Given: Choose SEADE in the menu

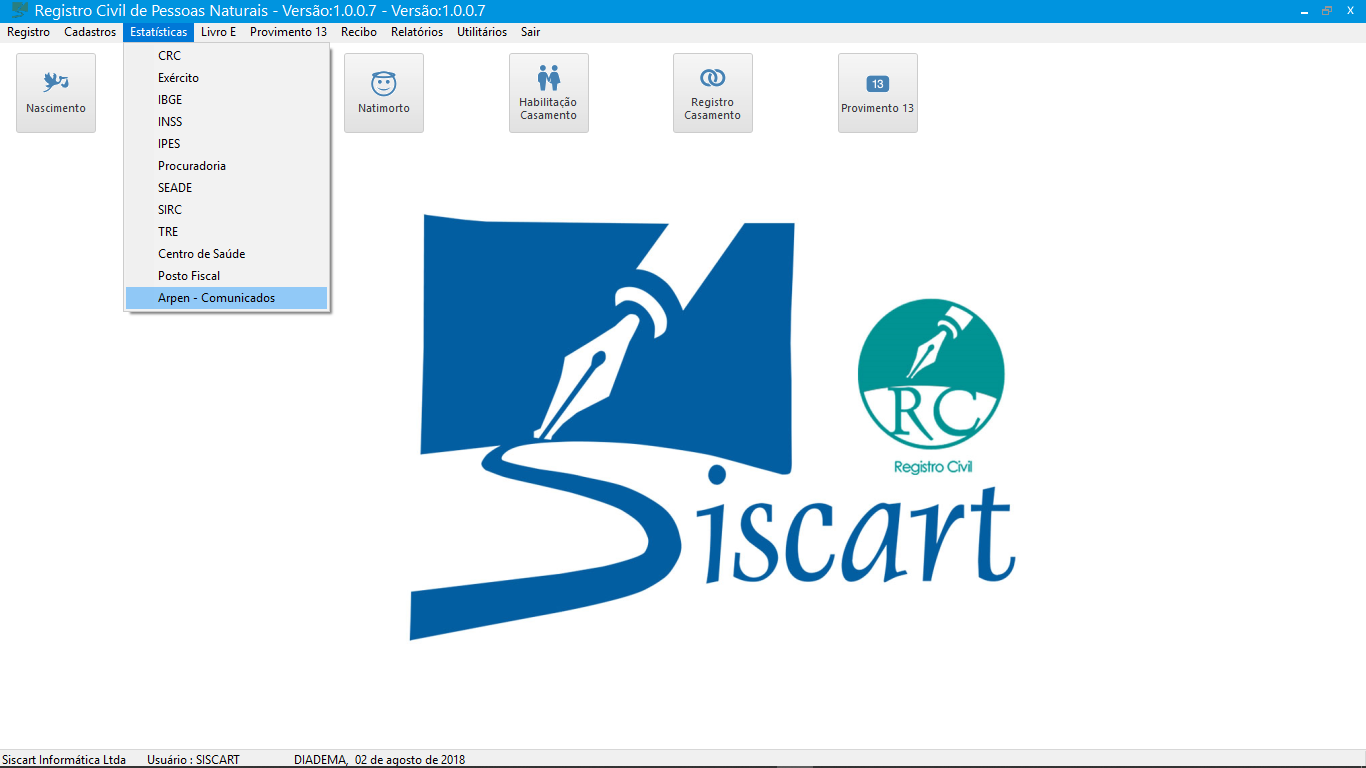Looking at the screenshot, I should click(x=226, y=188).
